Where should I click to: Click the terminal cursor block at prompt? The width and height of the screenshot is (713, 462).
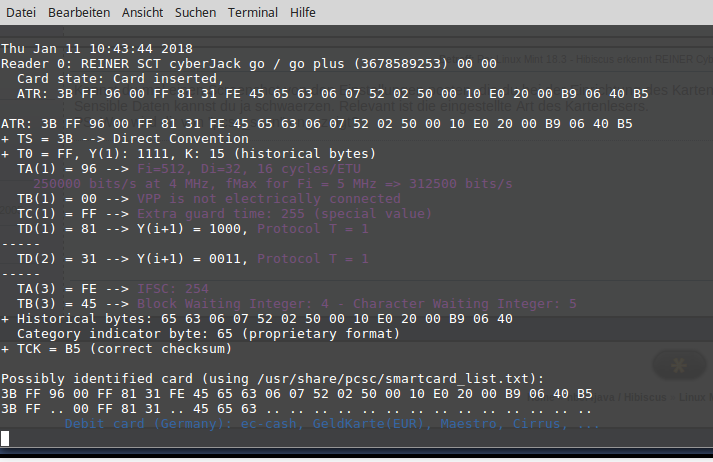pos(5,438)
